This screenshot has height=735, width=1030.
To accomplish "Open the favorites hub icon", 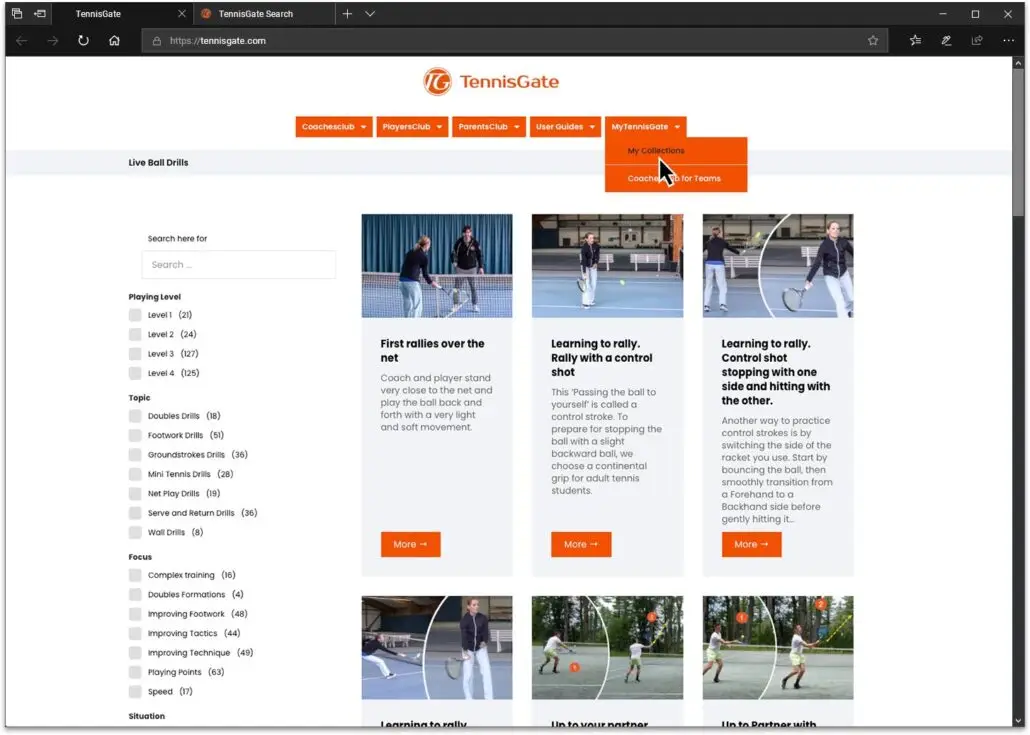I will 915,41.
